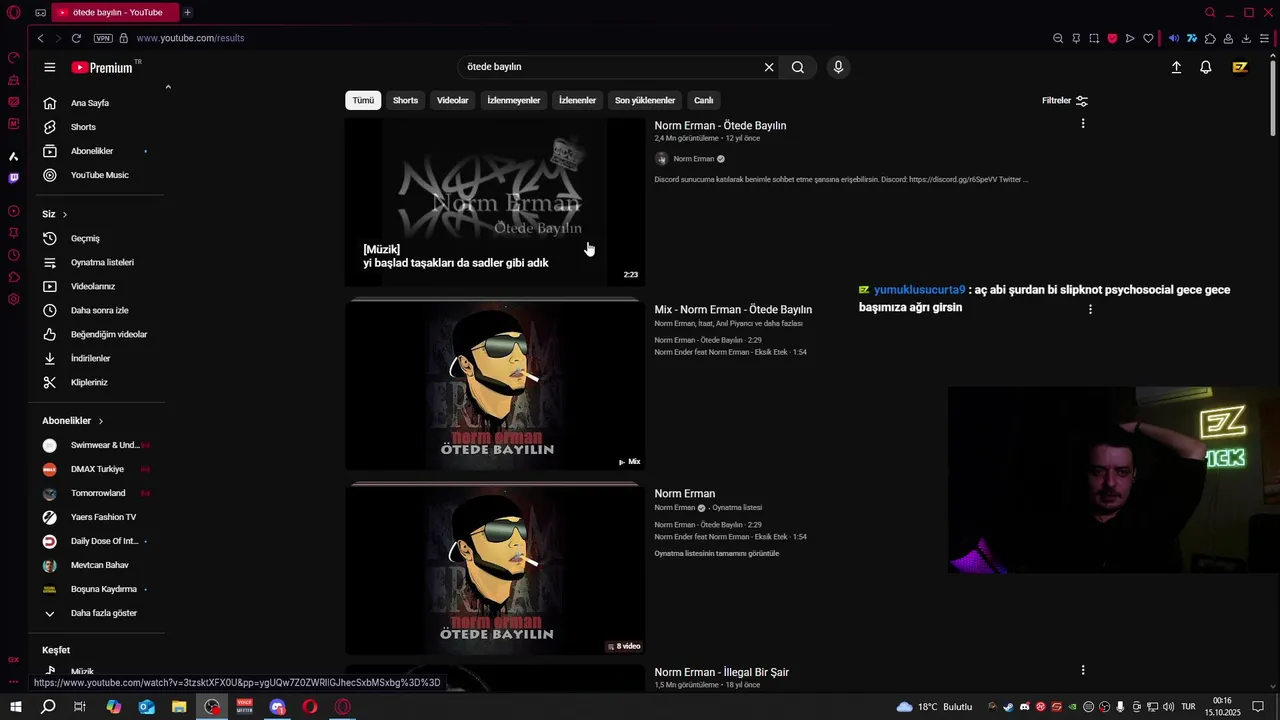Open heart bookmark icon in address bar
Image resolution: width=1280 pixels, height=720 pixels.
tap(1148, 38)
